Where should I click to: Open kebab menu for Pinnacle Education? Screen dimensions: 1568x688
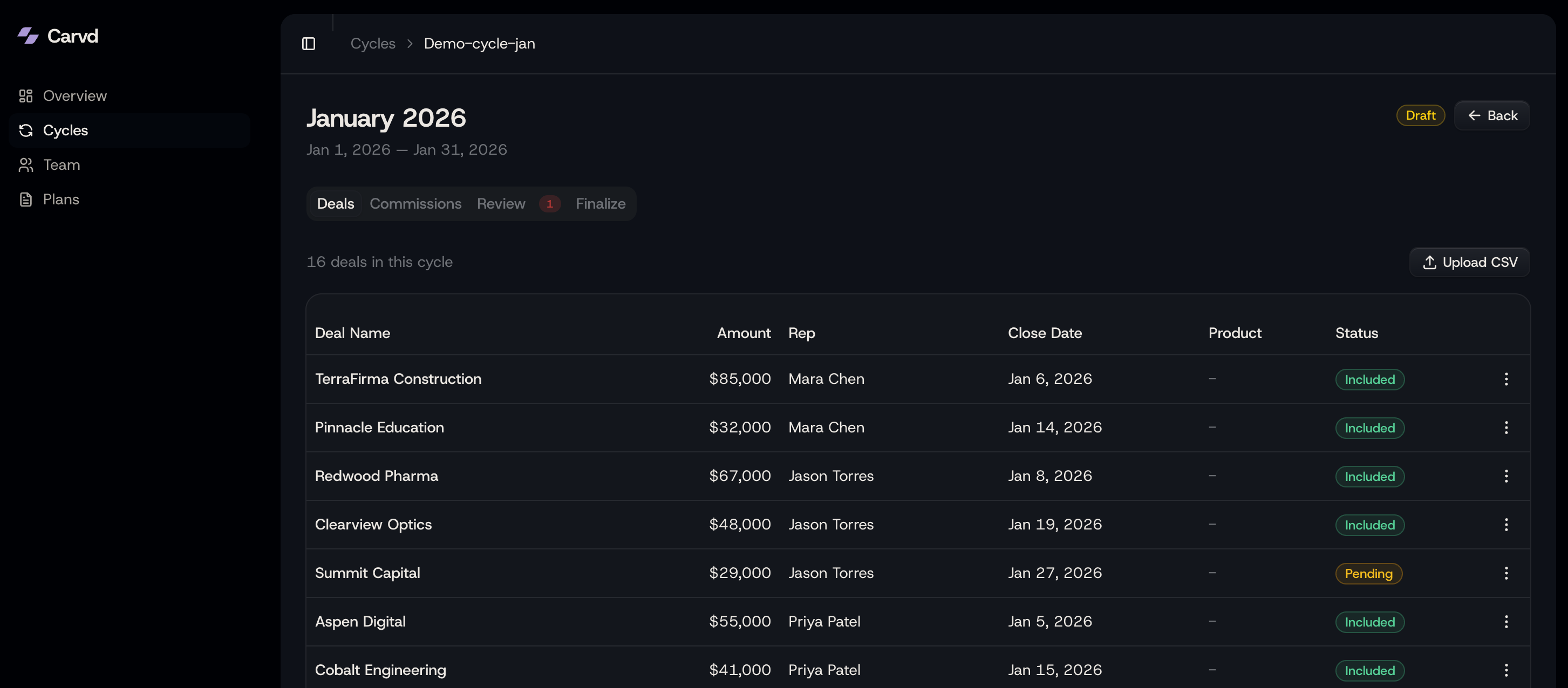pyautogui.click(x=1506, y=428)
